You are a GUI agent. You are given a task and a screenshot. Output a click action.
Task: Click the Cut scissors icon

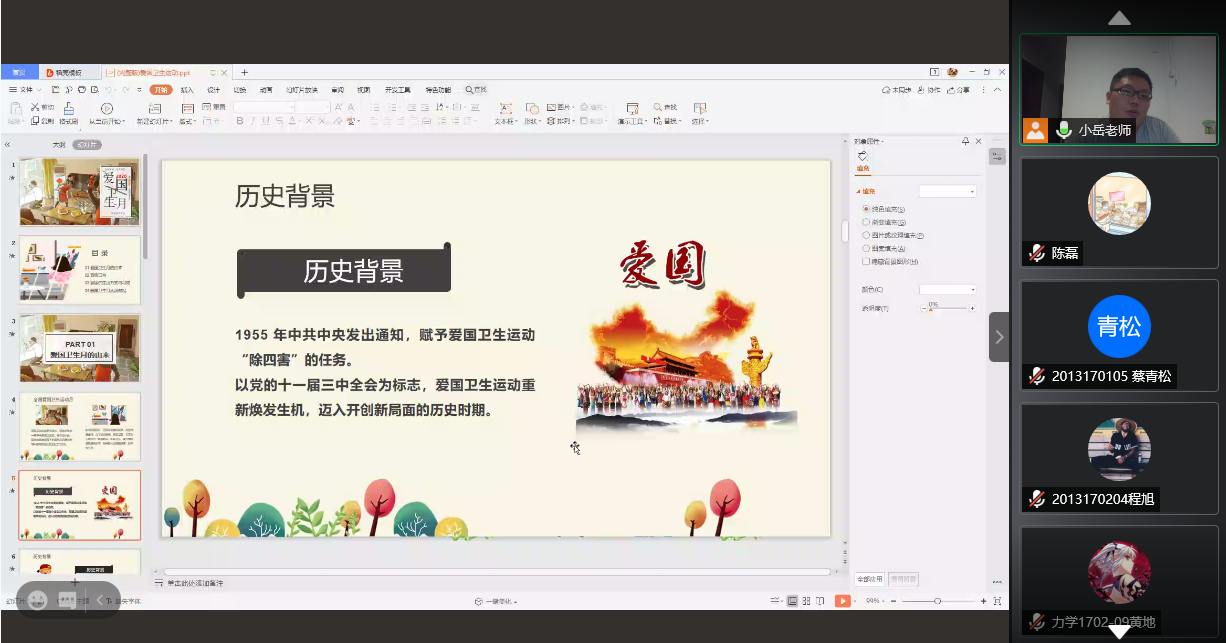point(36,107)
